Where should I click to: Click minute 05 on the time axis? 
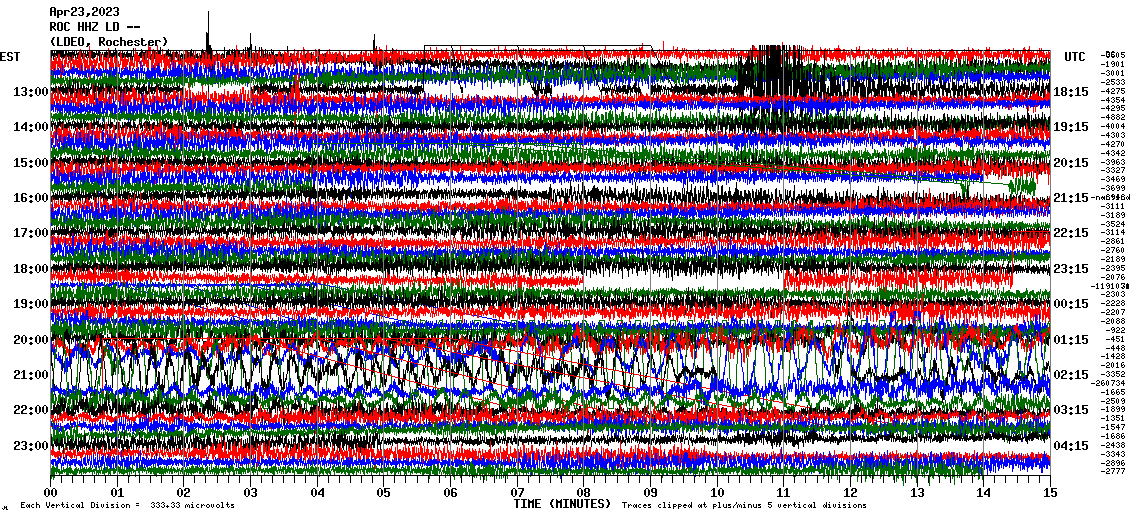click(x=384, y=492)
